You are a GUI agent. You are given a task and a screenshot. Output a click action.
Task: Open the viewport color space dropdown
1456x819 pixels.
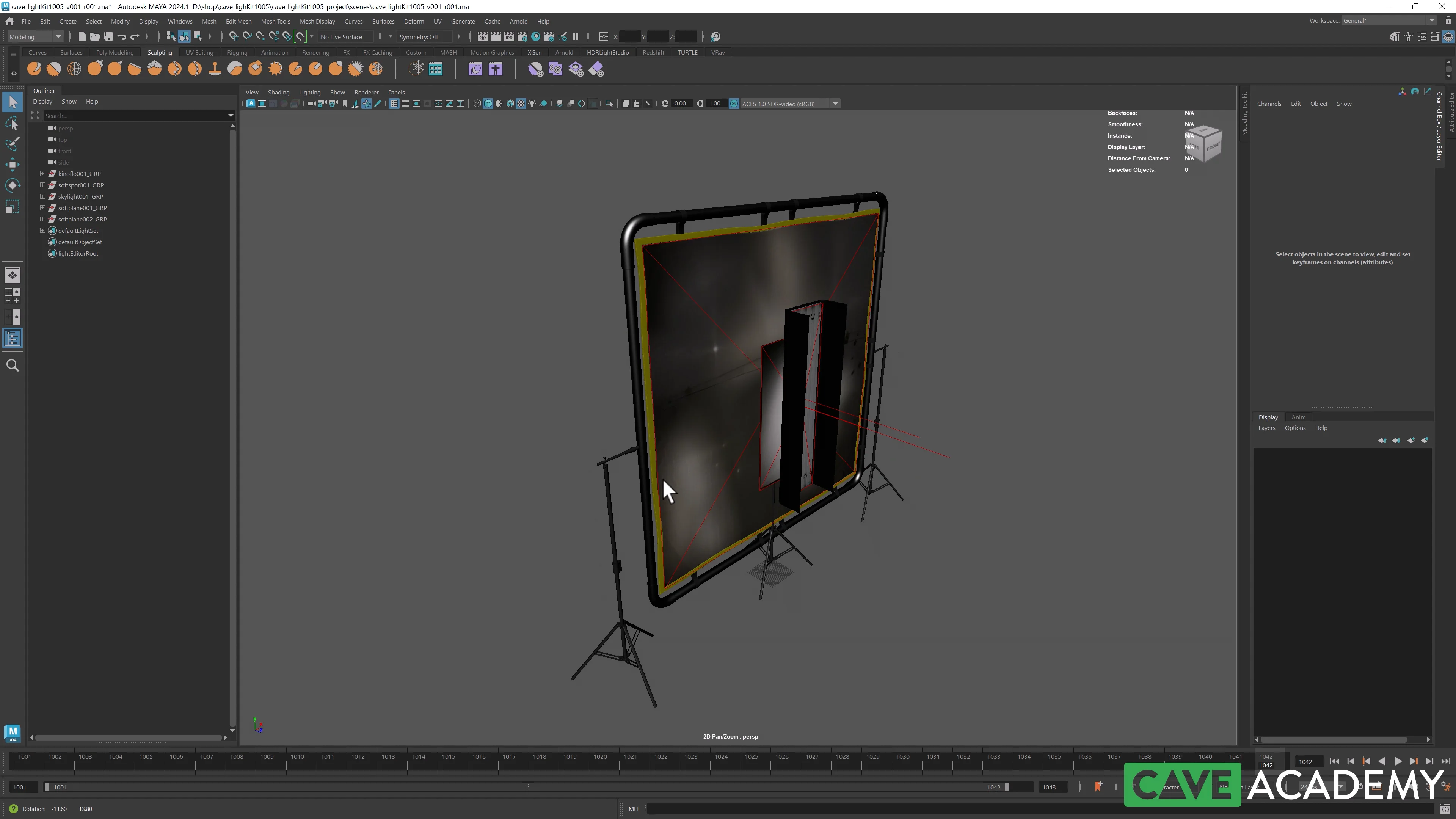point(835,104)
